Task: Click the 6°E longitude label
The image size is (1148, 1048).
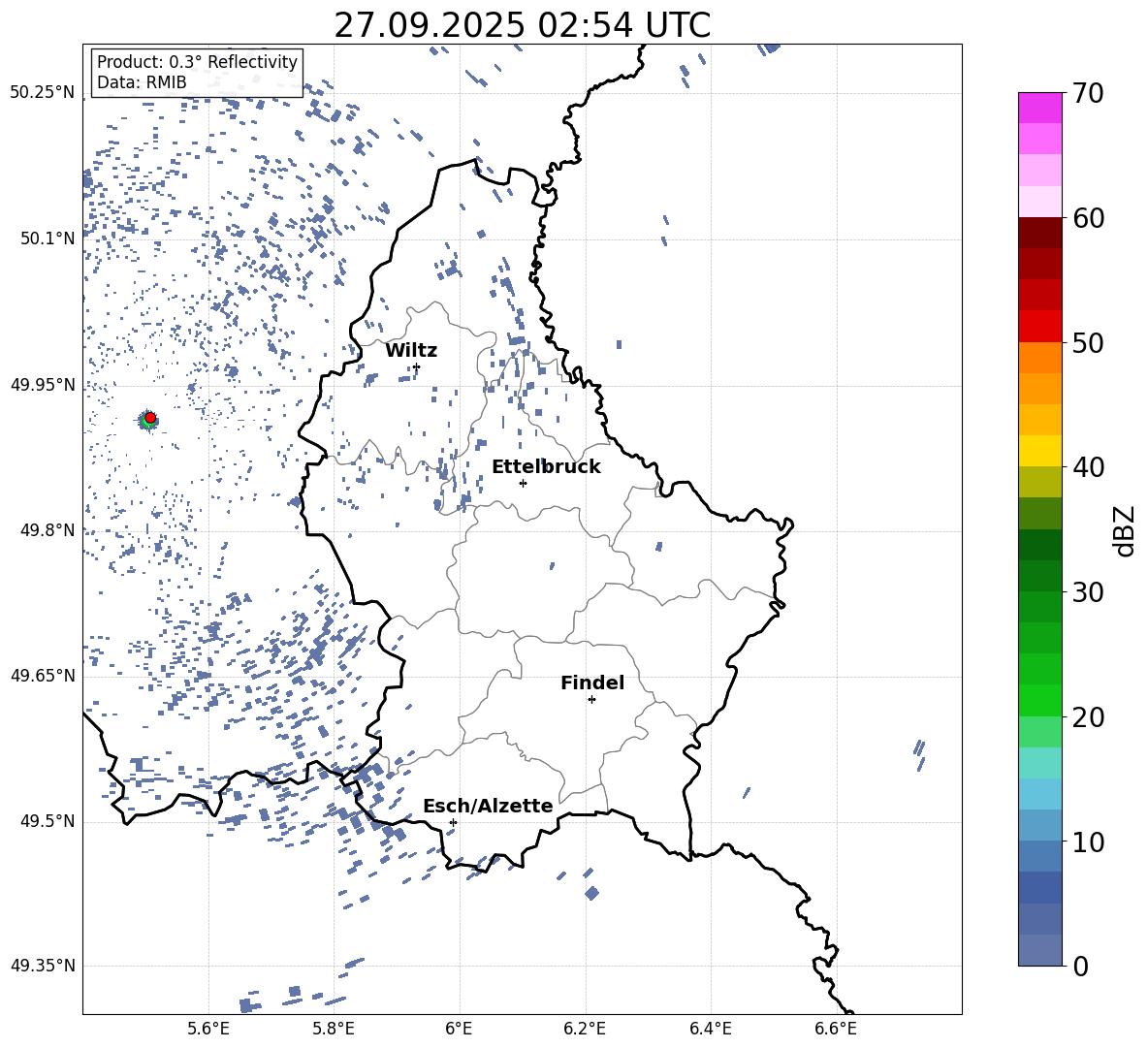Action: point(459,1029)
